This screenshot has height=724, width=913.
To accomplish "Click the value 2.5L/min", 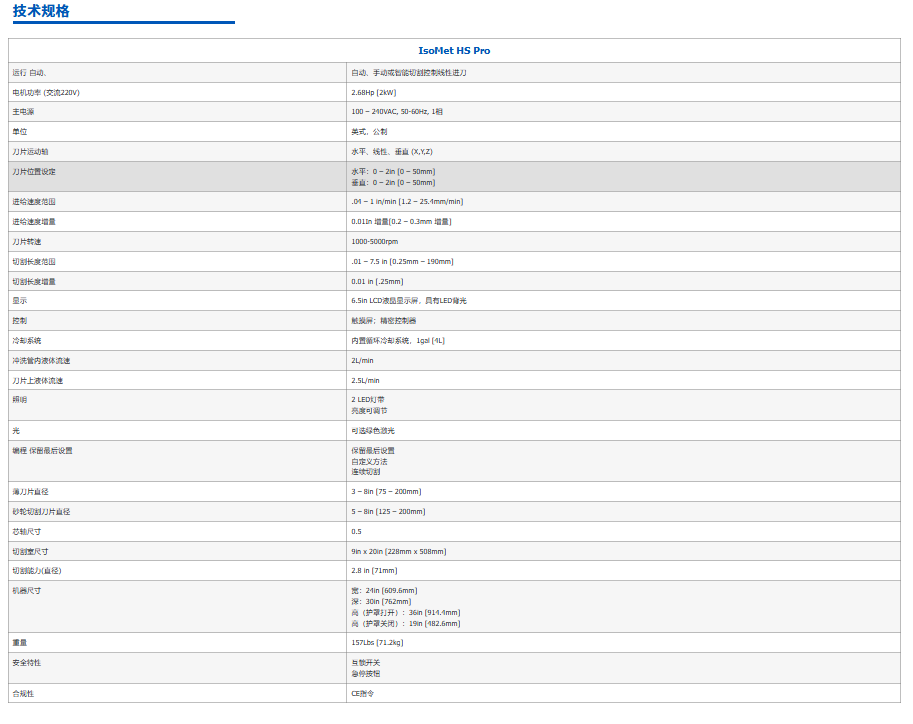I will coord(366,381).
